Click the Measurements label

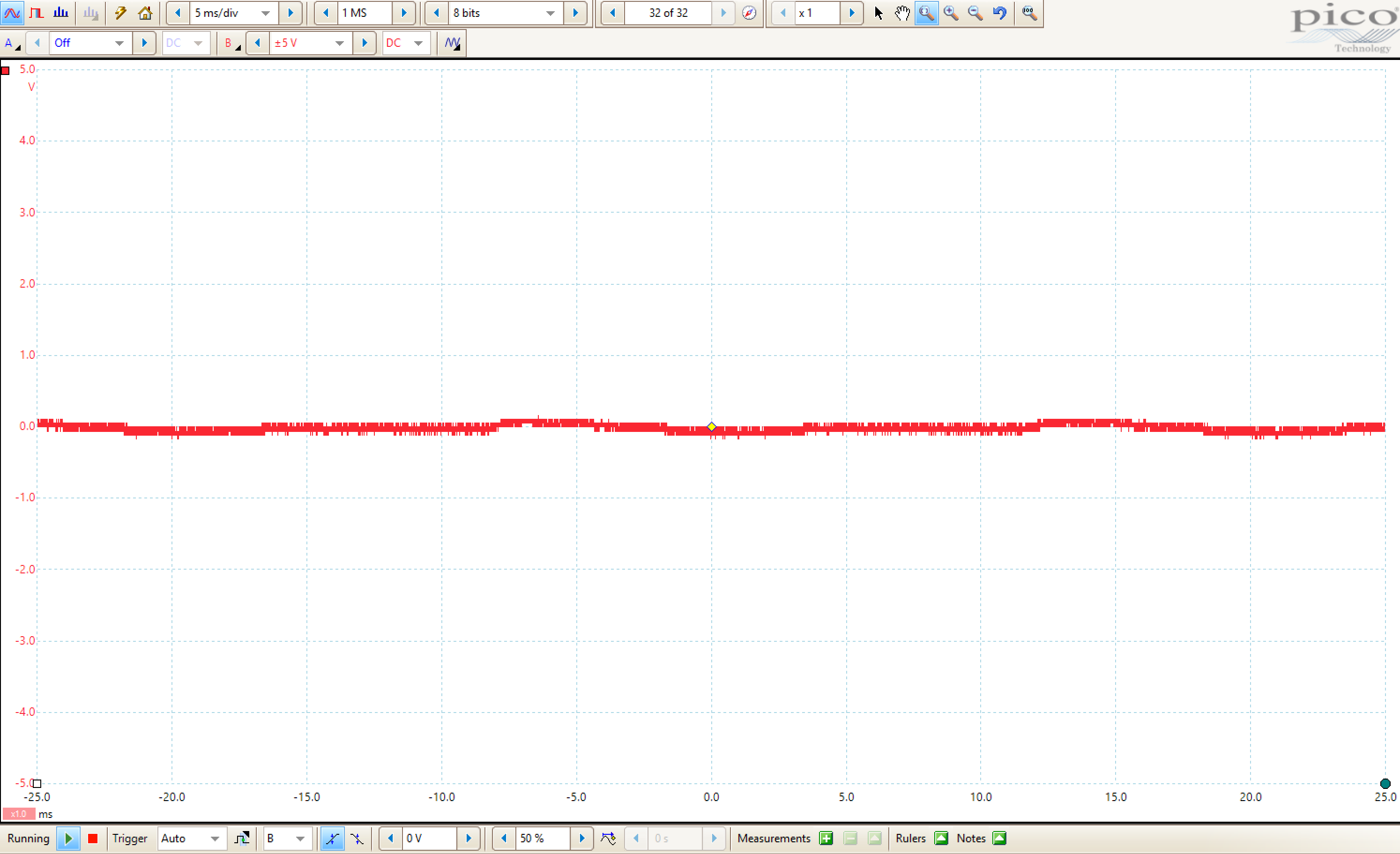click(774, 838)
